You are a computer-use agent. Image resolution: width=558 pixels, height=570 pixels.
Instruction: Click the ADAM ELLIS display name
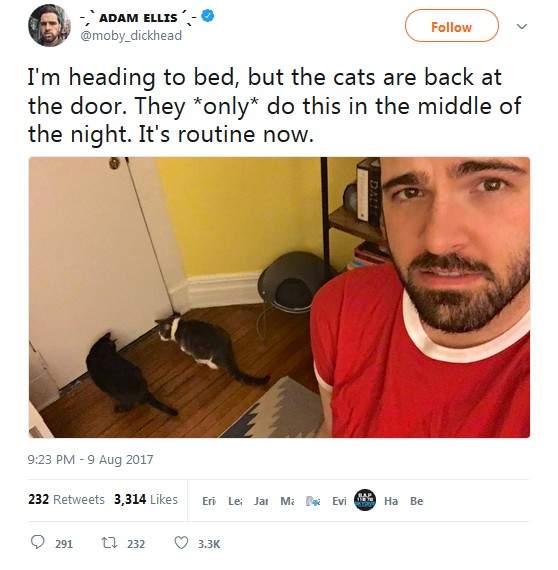click(138, 17)
